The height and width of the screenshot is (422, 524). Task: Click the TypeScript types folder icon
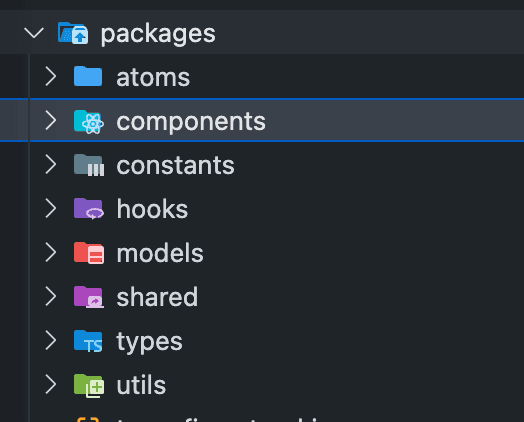88,341
